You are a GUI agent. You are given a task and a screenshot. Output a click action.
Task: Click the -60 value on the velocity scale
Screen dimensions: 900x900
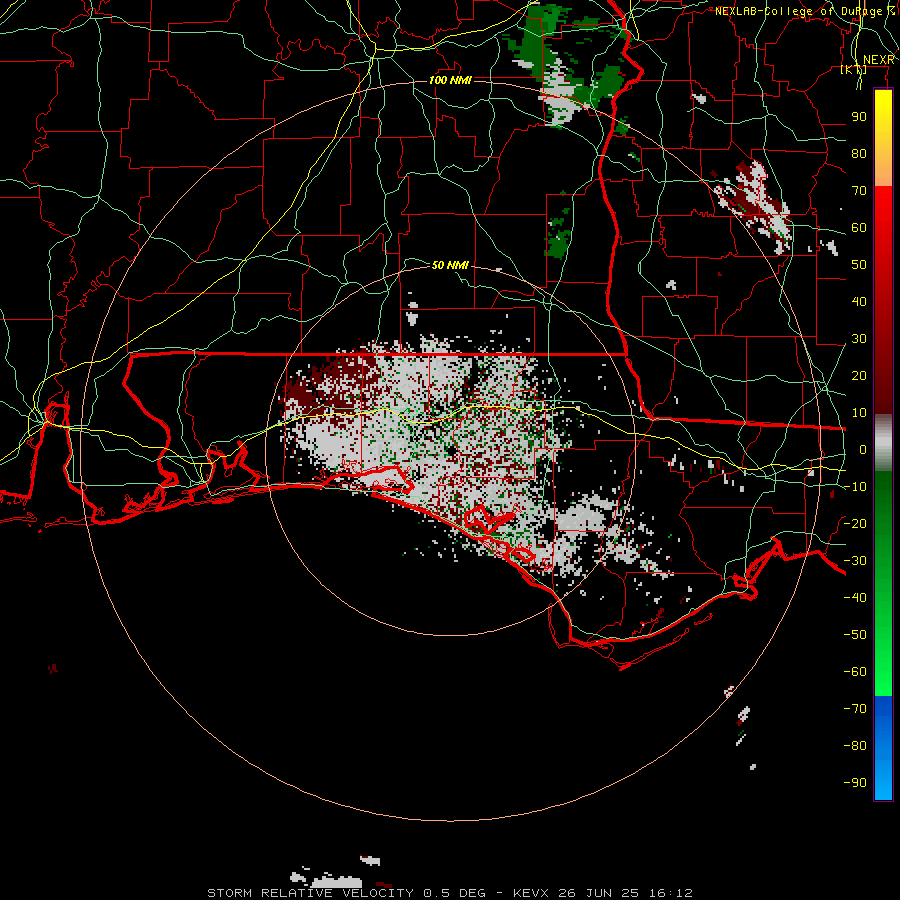click(x=855, y=672)
